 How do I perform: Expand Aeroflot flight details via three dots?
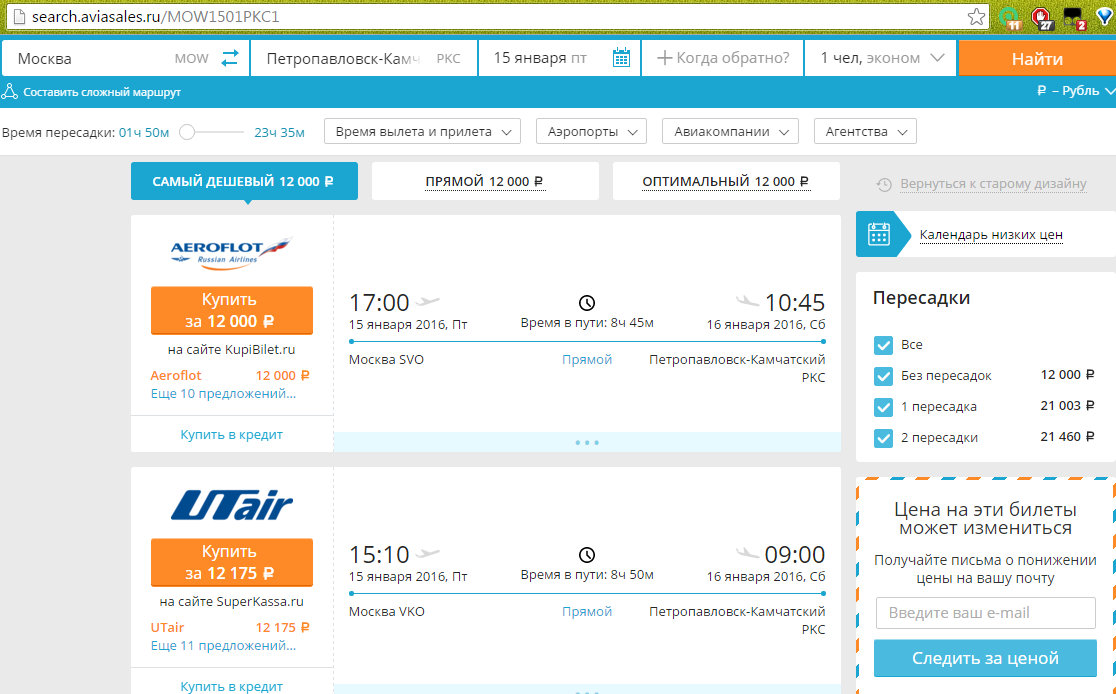(x=586, y=442)
